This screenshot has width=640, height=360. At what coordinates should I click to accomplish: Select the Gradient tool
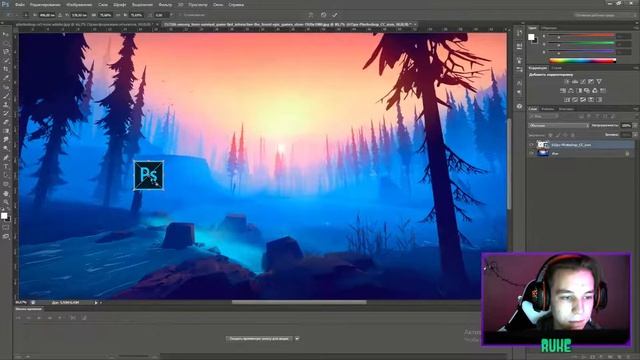(5, 131)
